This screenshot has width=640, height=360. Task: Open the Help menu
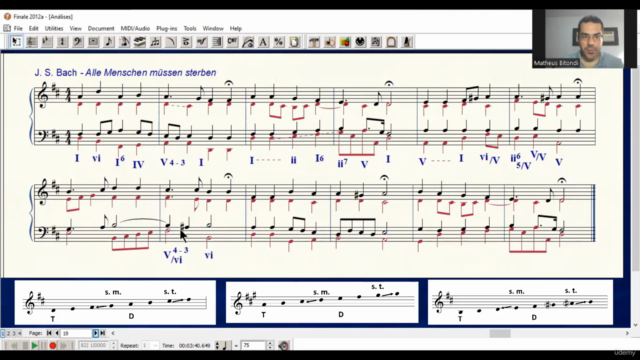(236, 29)
